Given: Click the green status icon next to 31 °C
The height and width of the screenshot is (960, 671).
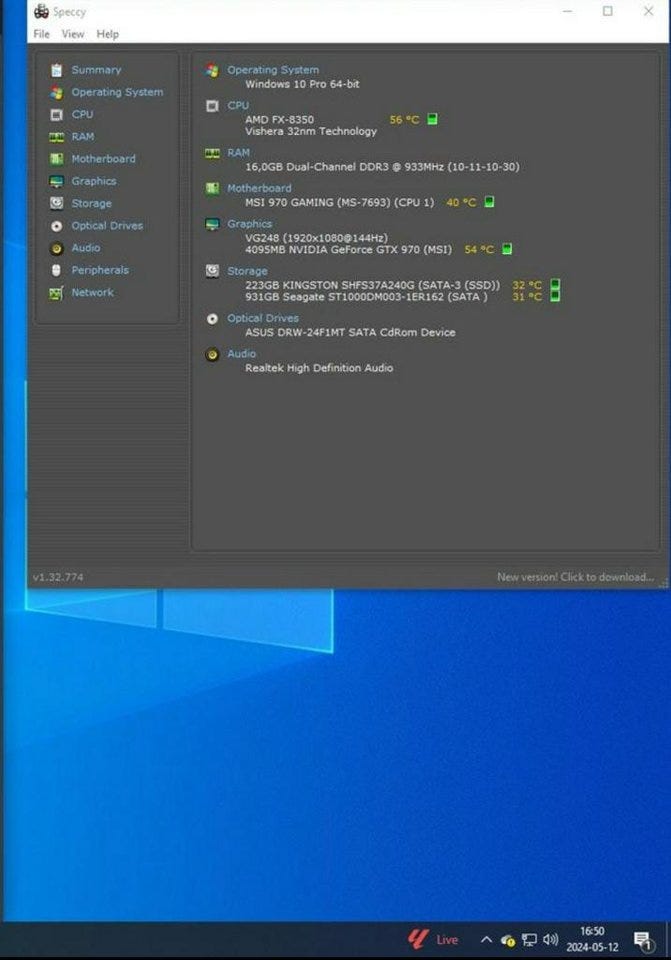Looking at the screenshot, I should click(x=555, y=296).
